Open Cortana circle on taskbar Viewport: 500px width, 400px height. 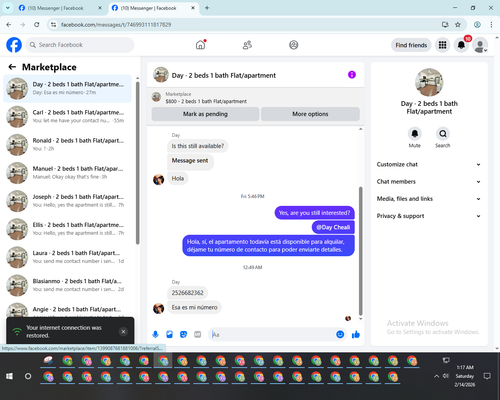tap(28, 376)
